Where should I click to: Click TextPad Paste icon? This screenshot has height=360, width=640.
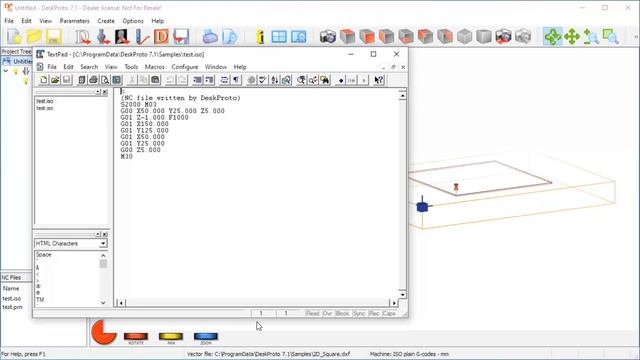(x=155, y=80)
